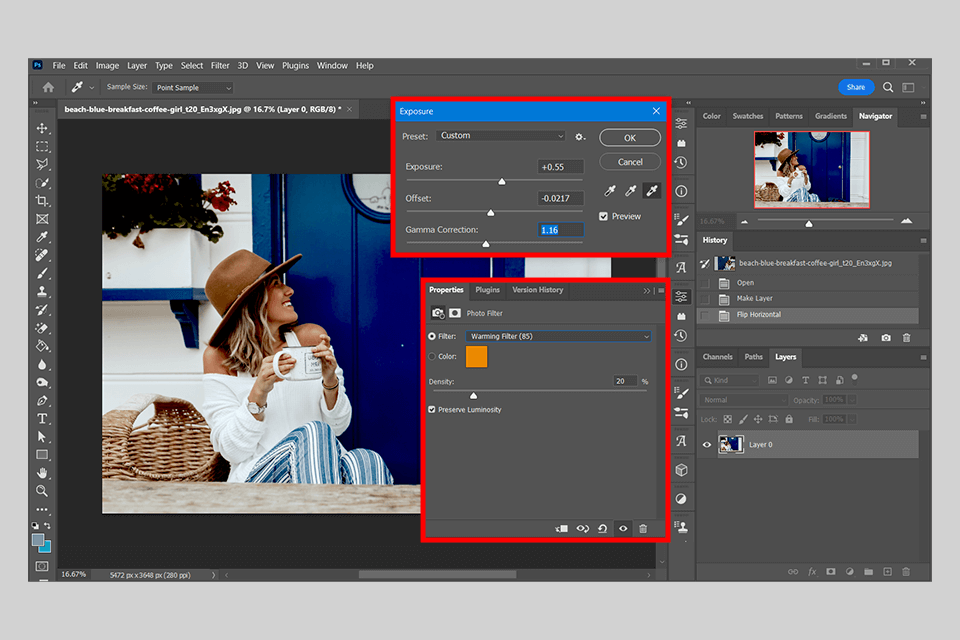Screen dimensions: 960x640
Task: Select the Filter radio button
Action: 432,336
